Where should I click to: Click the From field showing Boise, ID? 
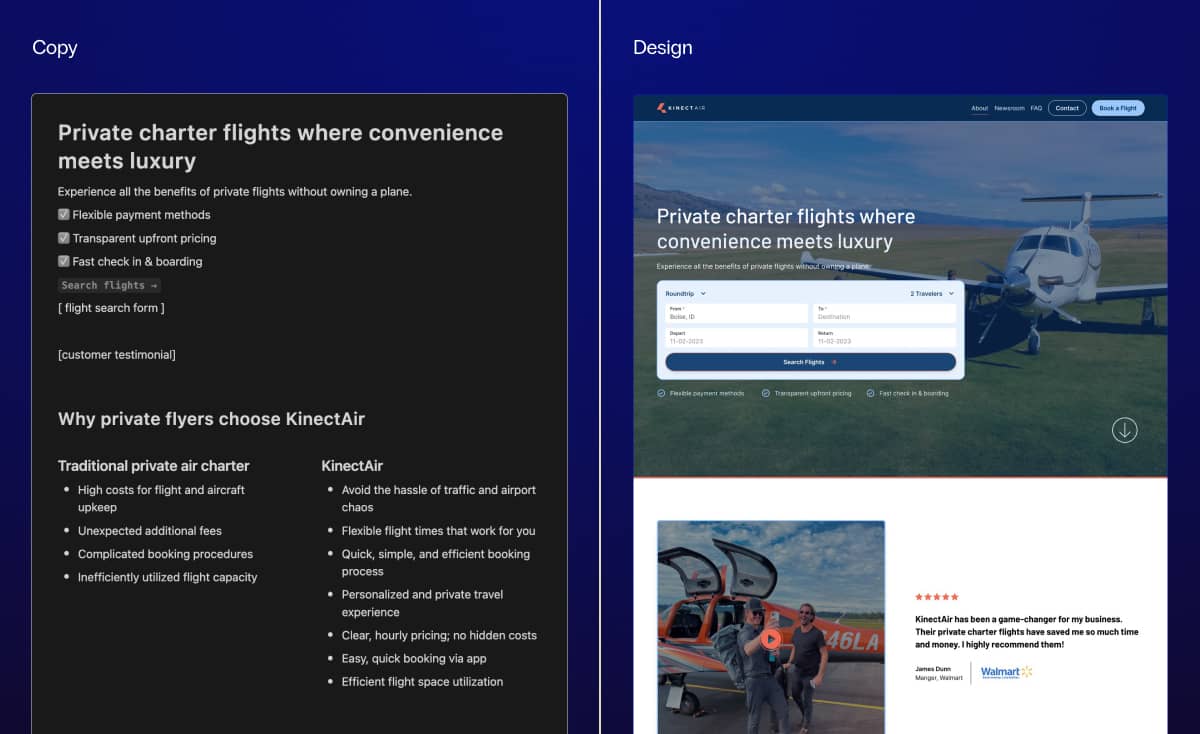[736, 313]
